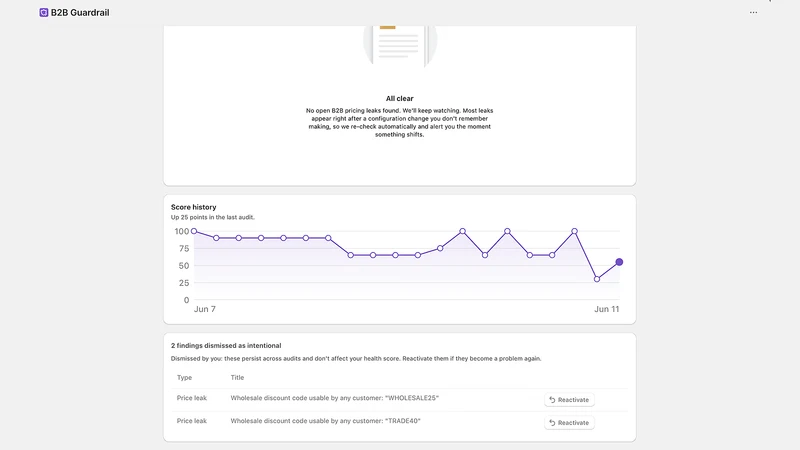Click the 50 y-axis label
Image resolution: width=800 pixels, height=450 pixels.
(184, 266)
